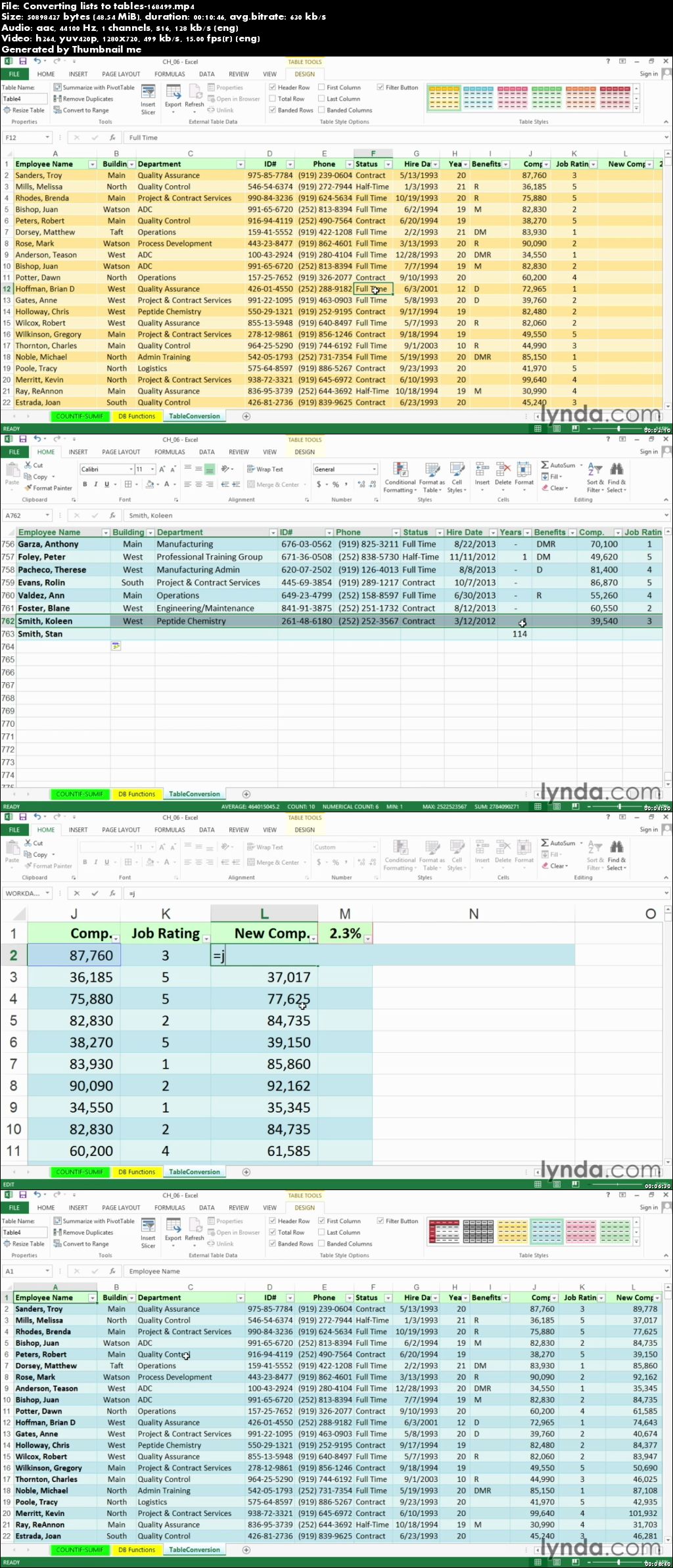
Task: Click Table Name field in yellow-table window
Action: coord(24,99)
